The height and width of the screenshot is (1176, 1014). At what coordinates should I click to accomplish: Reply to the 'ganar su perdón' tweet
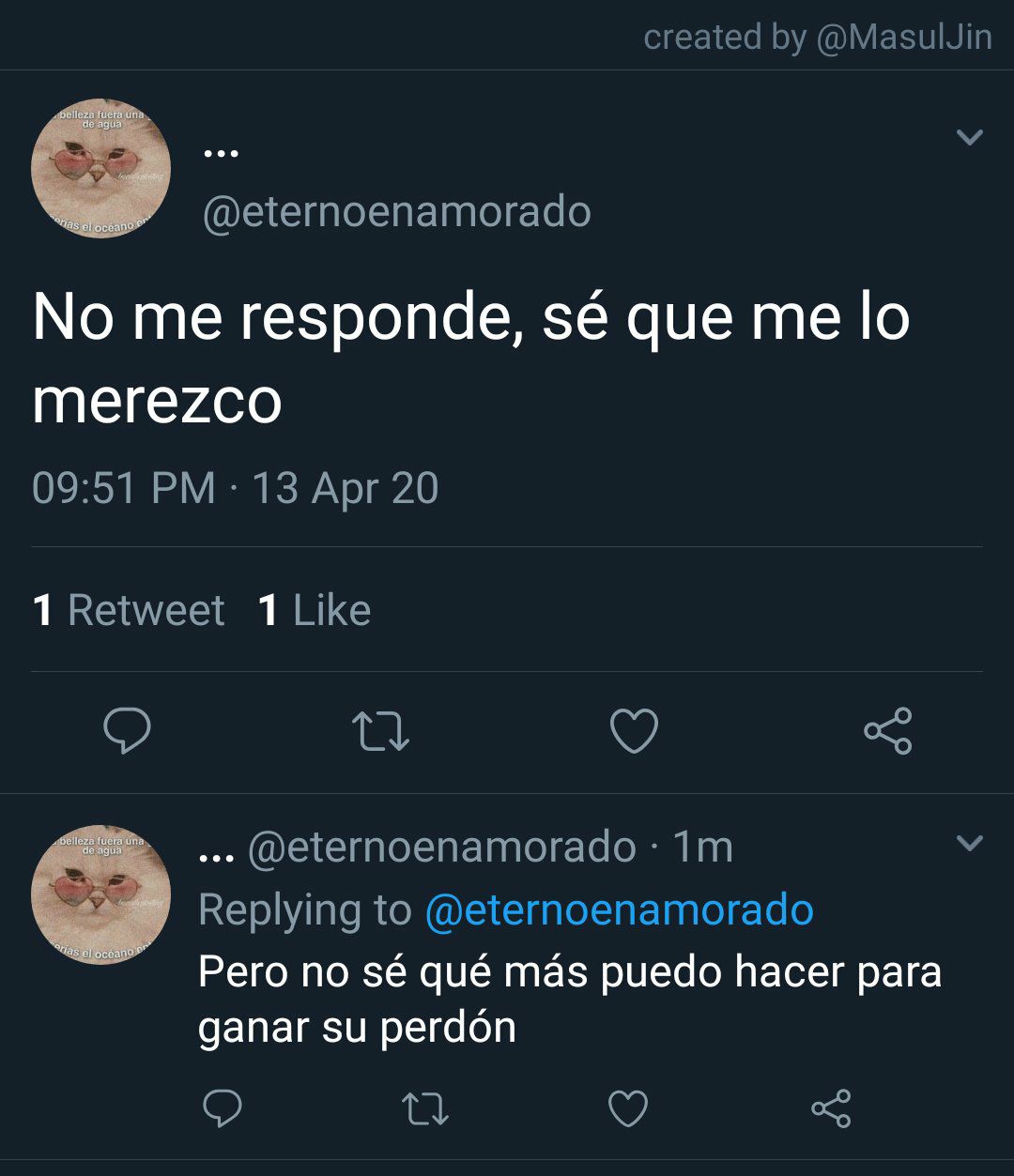click(x=223, y=1108)
